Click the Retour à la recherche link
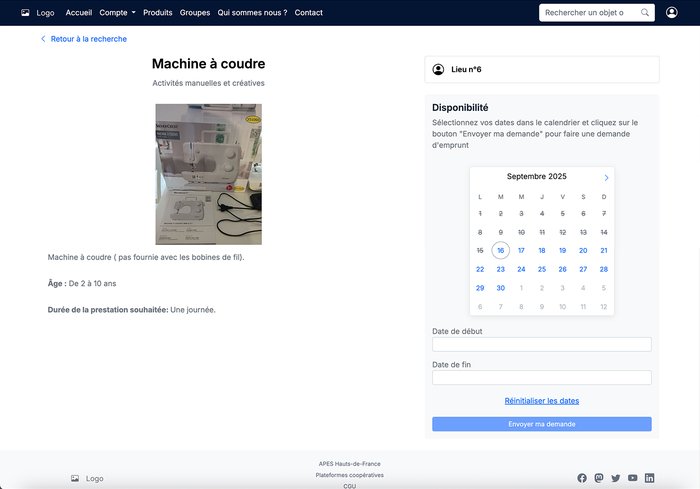The width and height of the screenshot is (700, 489). coord(88,39)
